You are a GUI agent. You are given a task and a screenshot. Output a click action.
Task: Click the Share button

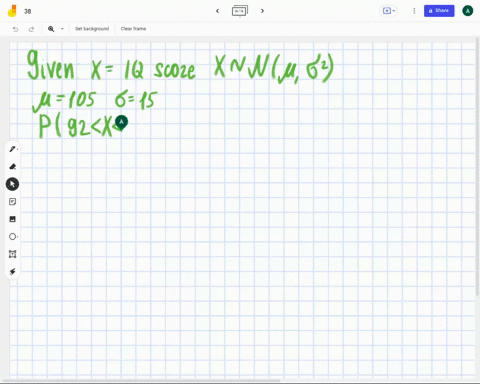coord(439,11)
